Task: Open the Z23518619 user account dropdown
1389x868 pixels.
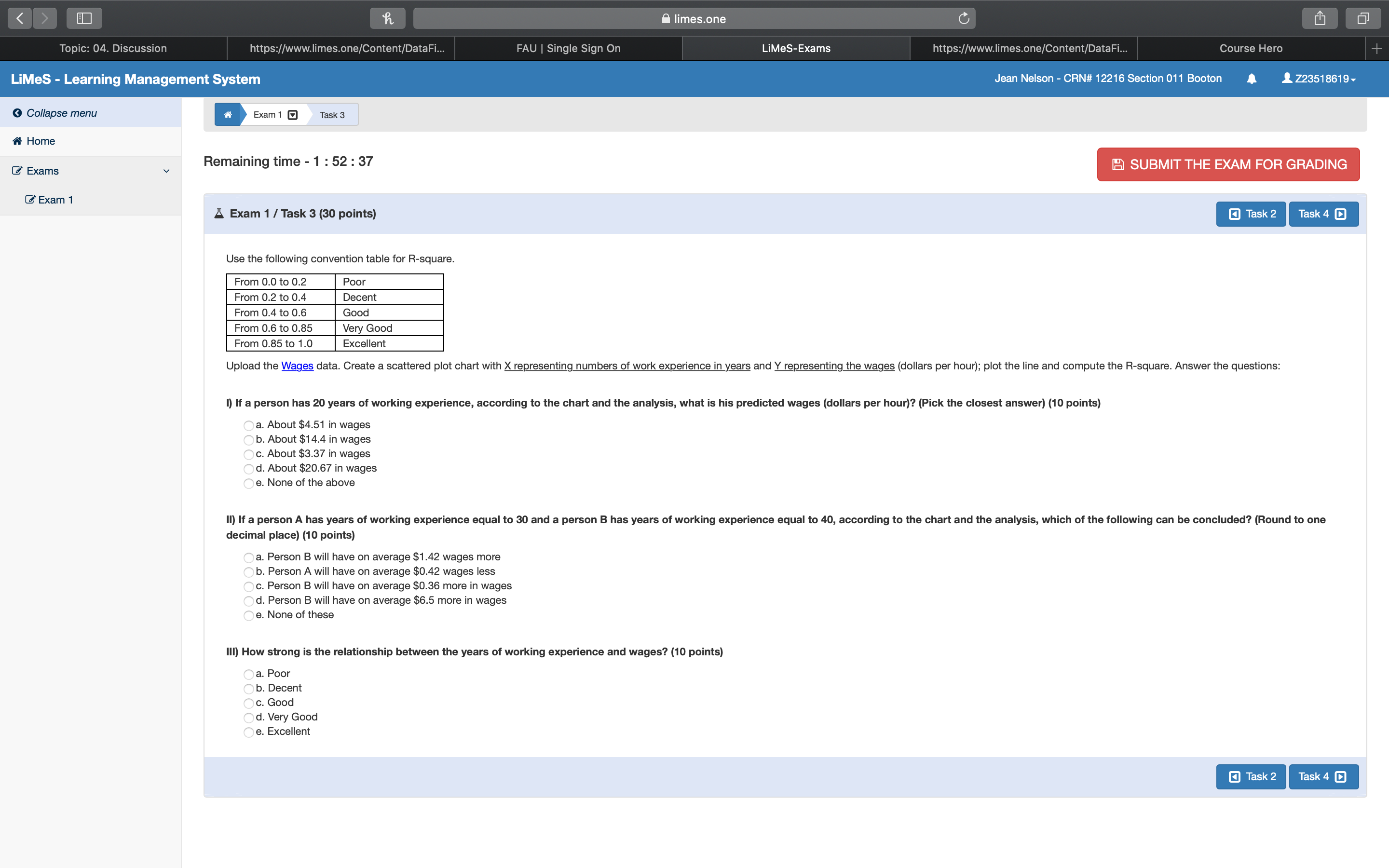Action: tap(1319, 79)
